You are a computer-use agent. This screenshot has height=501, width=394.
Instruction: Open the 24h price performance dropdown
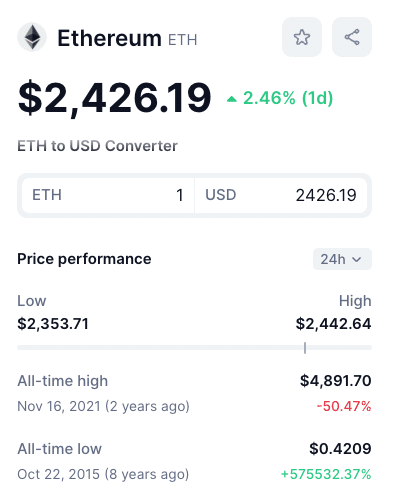342,259
